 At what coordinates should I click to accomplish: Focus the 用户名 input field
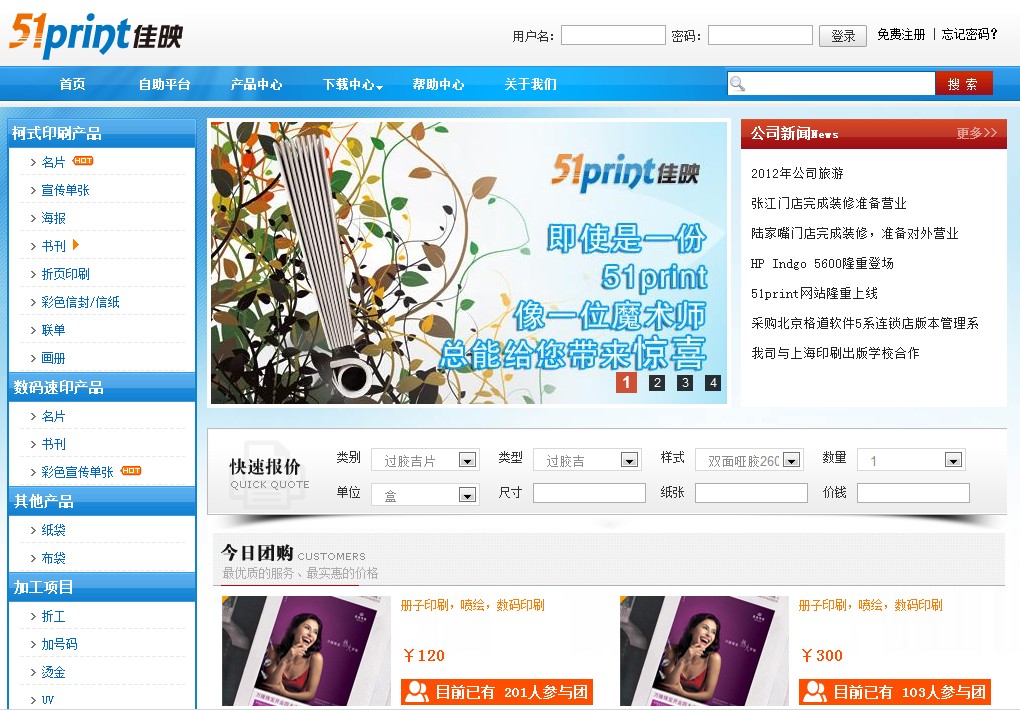coord(613,35)
